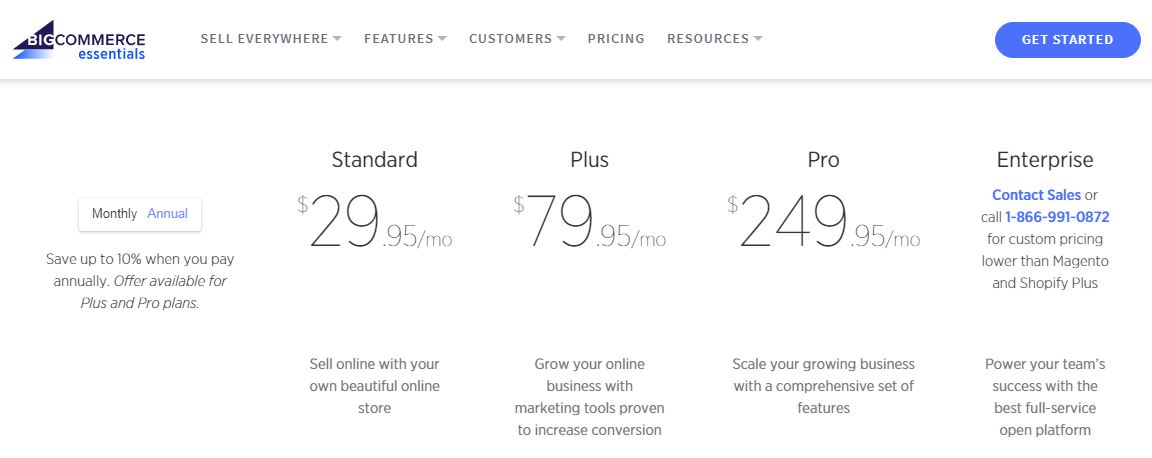Select the Plus plan heading
Viewport: 1152px width, 458px height.
pos(590,160)
